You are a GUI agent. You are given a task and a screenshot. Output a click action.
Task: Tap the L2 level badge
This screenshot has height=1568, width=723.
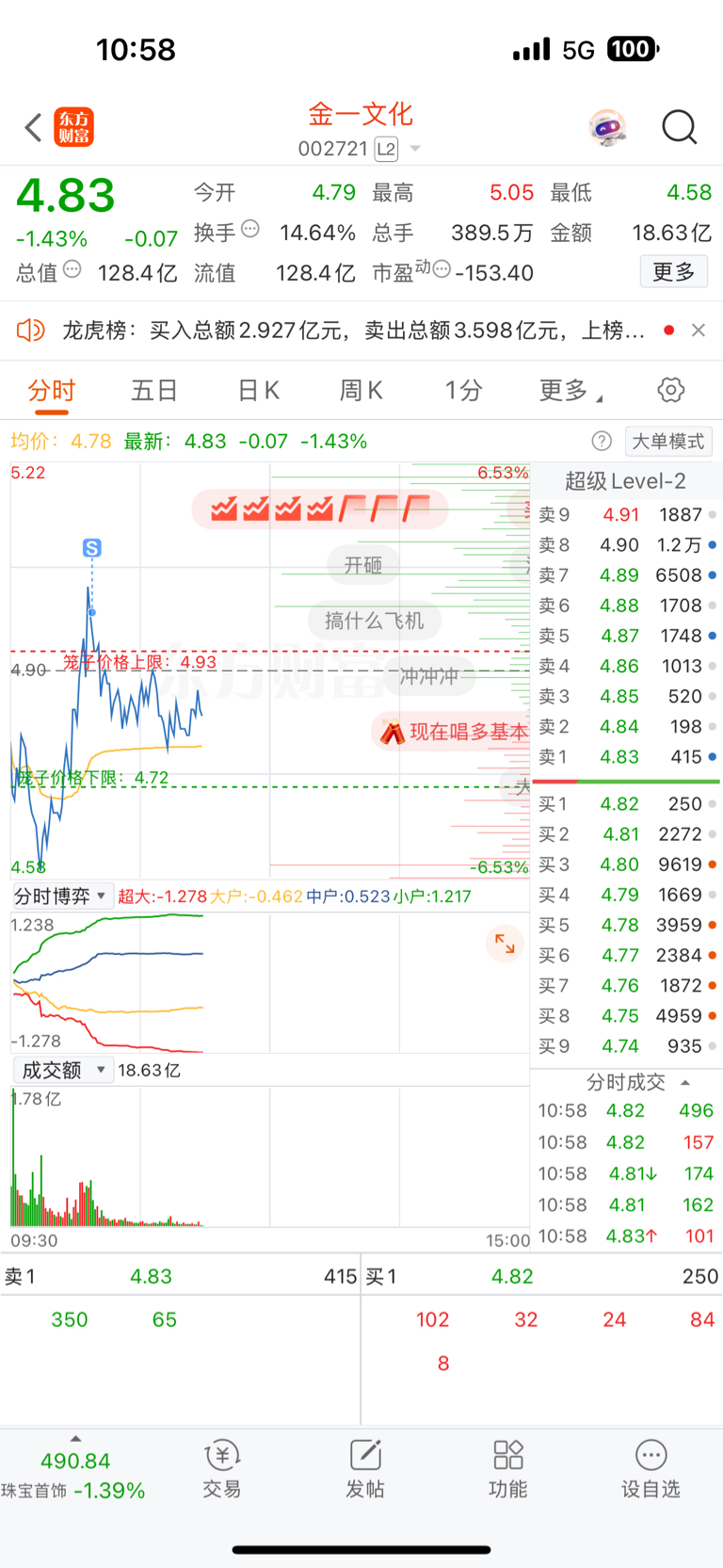(x=386, y=149)
